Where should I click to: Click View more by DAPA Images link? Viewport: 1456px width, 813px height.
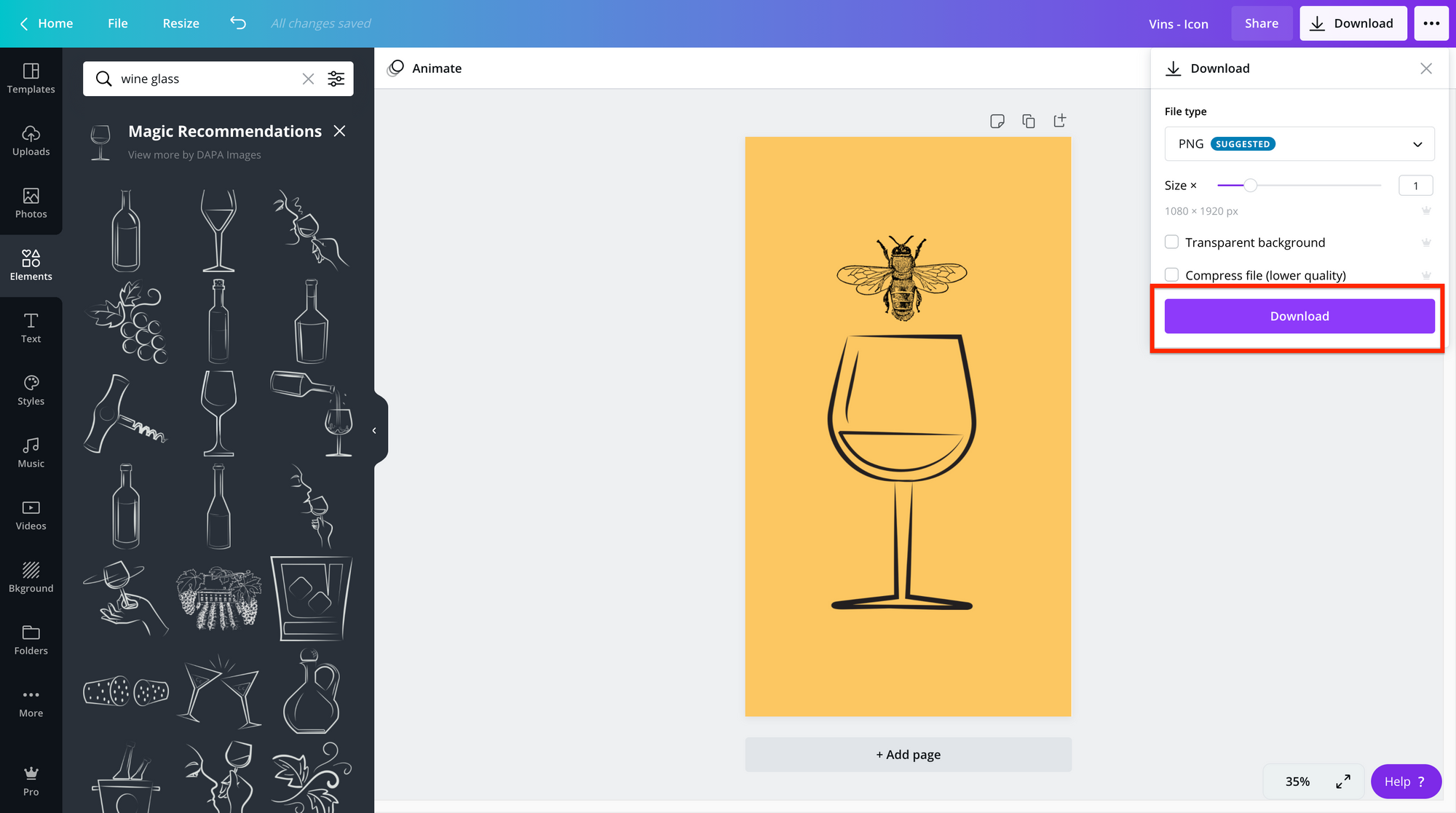[x=194, y=154]
